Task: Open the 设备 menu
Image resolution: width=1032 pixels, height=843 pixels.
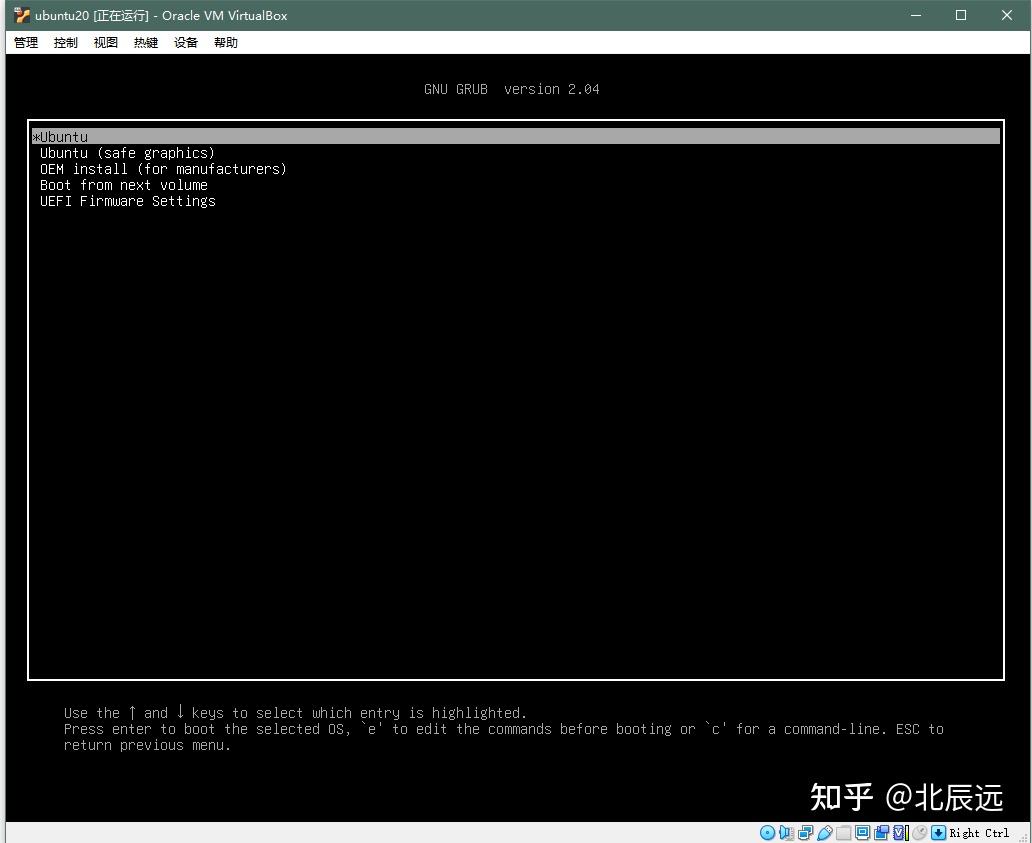Action: click(186, 43)
